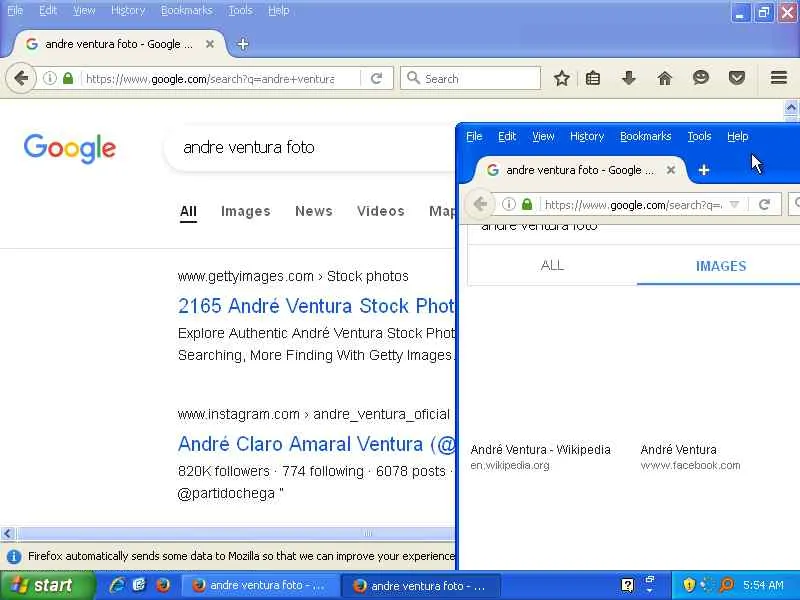Open Help menu in front Firefox window
Image resolution: width=800 pixels, height=600 pixels.
[737, 136]
